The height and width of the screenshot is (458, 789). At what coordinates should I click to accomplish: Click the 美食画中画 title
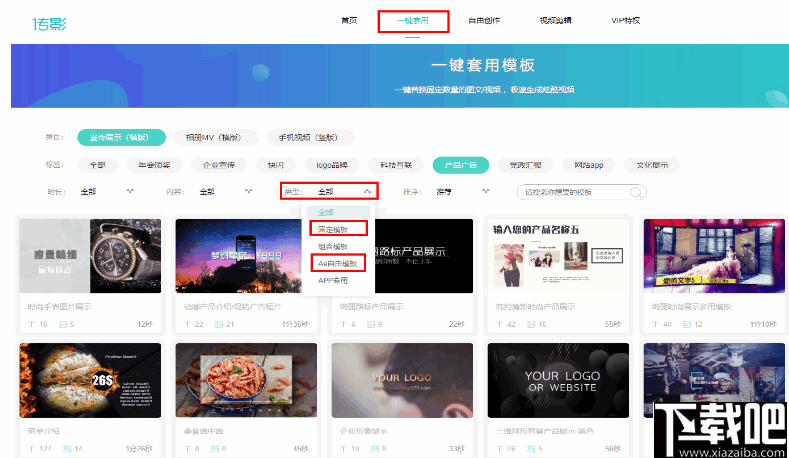204,431
